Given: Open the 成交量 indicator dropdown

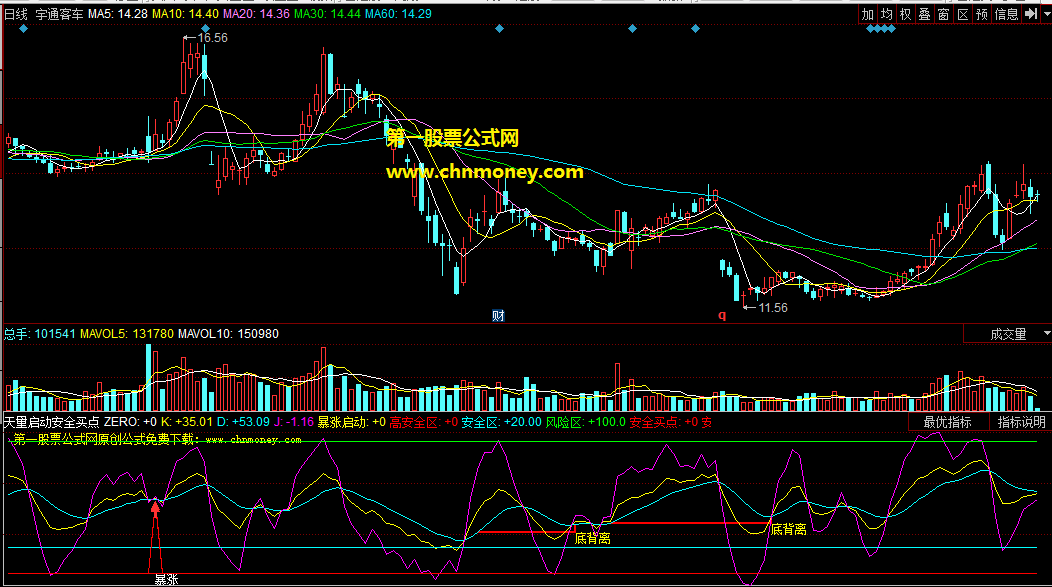Looking at the screenshot, I should [x=1008, y=333].
